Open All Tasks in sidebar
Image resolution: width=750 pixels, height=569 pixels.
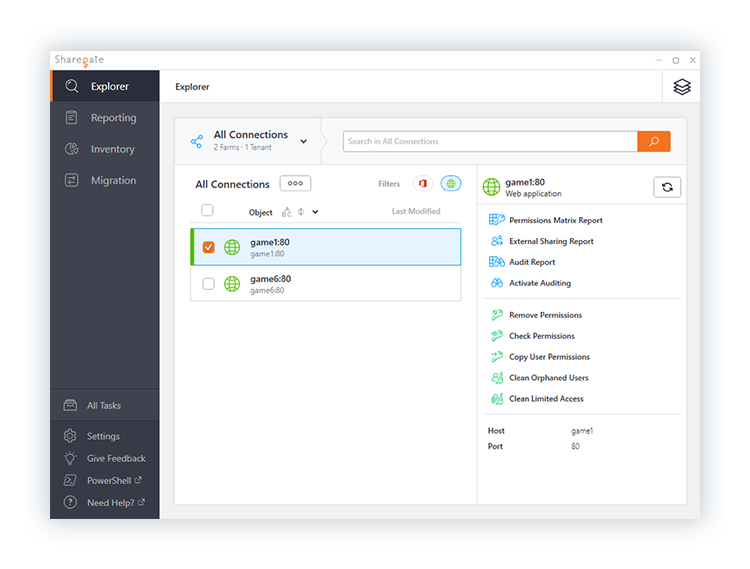[x=105, y=405]
